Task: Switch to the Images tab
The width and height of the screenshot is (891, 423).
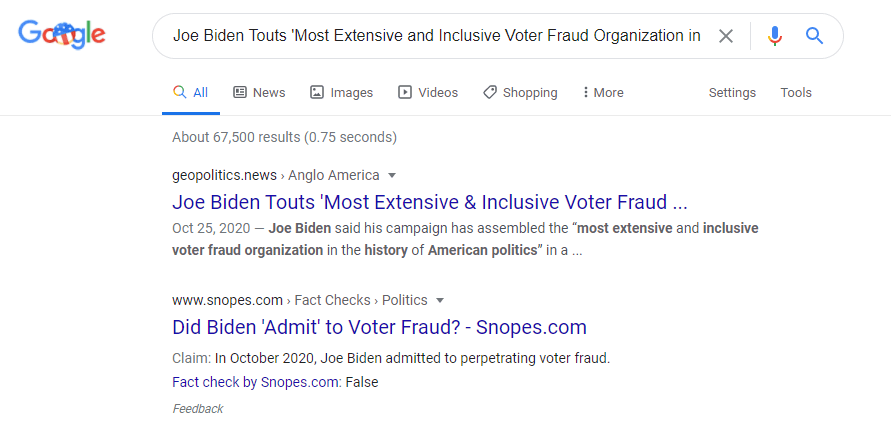Action: tap(341, 93)
